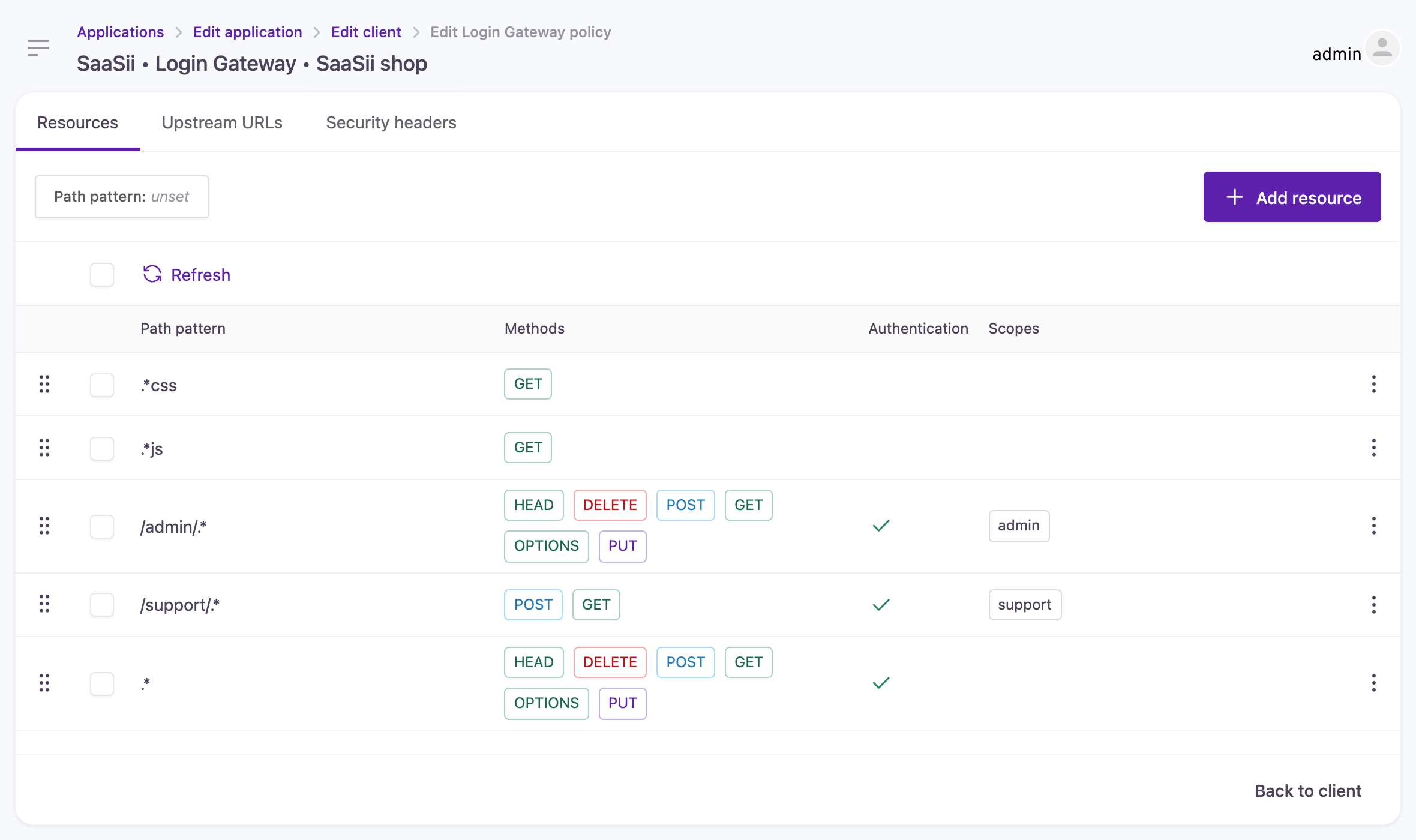Open the three-dot menu for /admin/.* row

click(1373, 526)
